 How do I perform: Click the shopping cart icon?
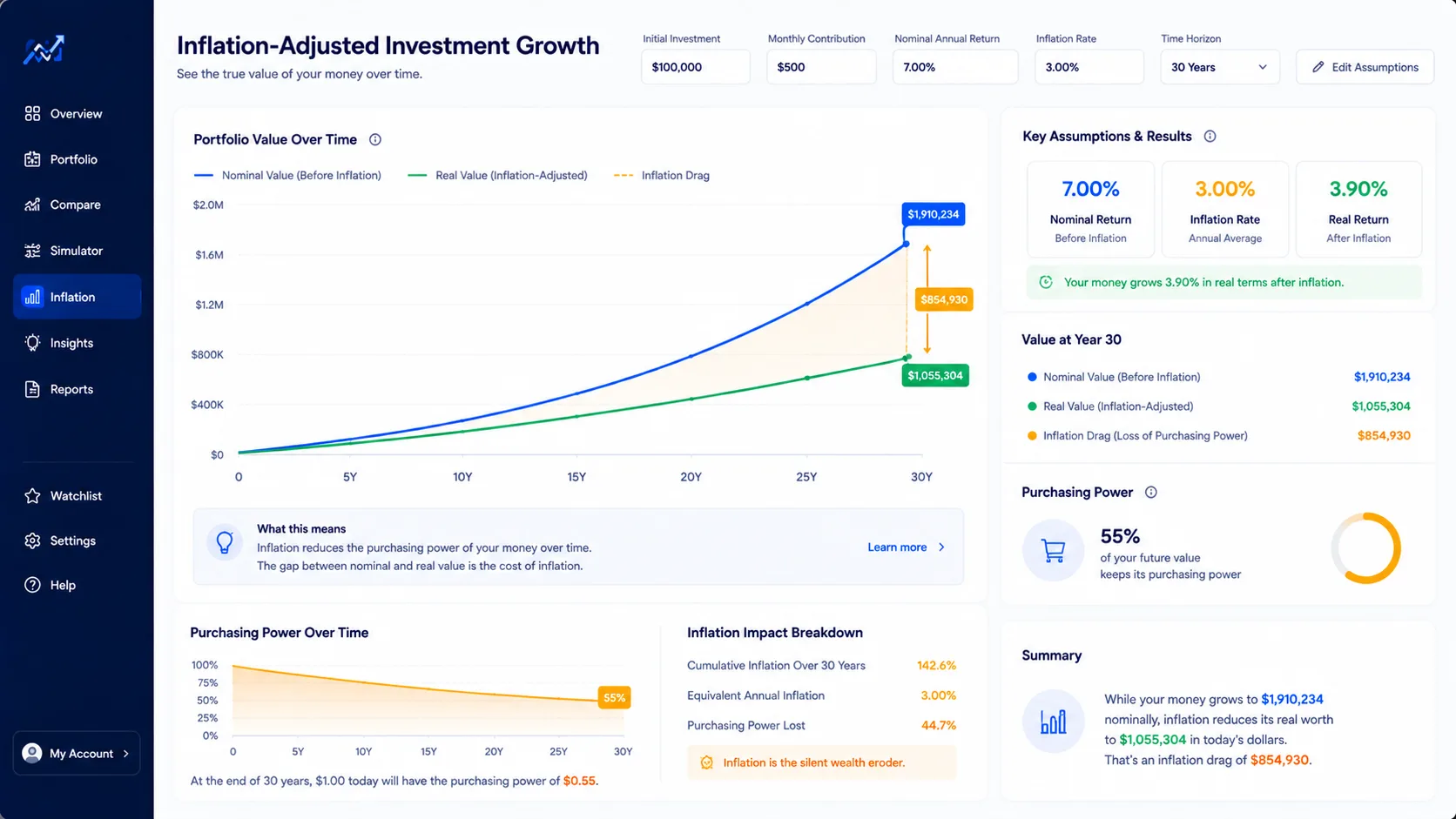tap(1053, 550)
